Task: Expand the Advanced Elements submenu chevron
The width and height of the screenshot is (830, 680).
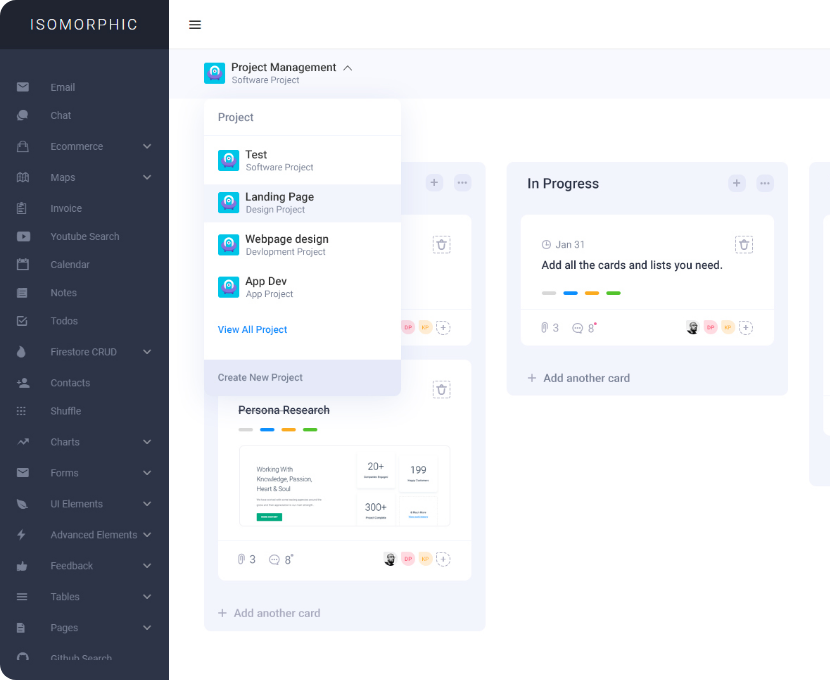Action: click(x=147, y=534)
